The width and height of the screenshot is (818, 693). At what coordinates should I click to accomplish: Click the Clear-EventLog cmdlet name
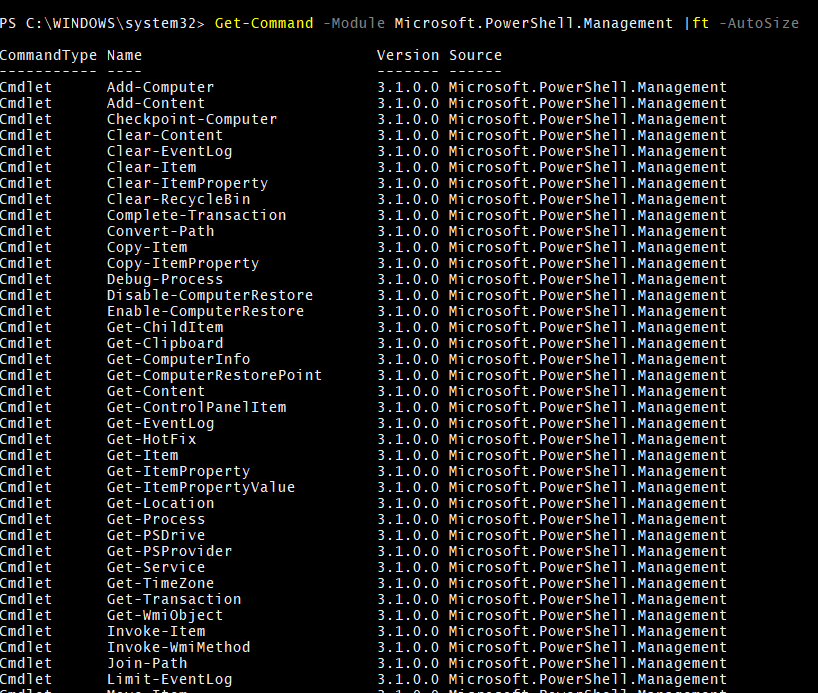click(170, 151)
